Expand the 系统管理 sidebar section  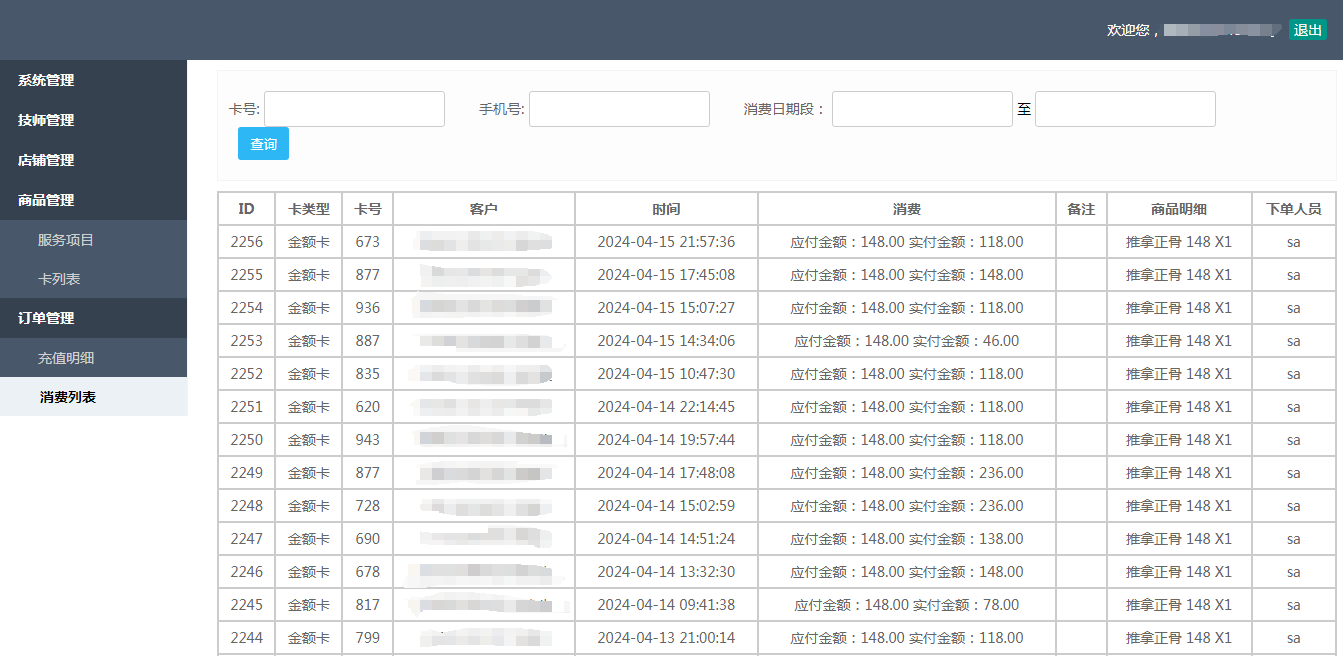pos(46,80)
